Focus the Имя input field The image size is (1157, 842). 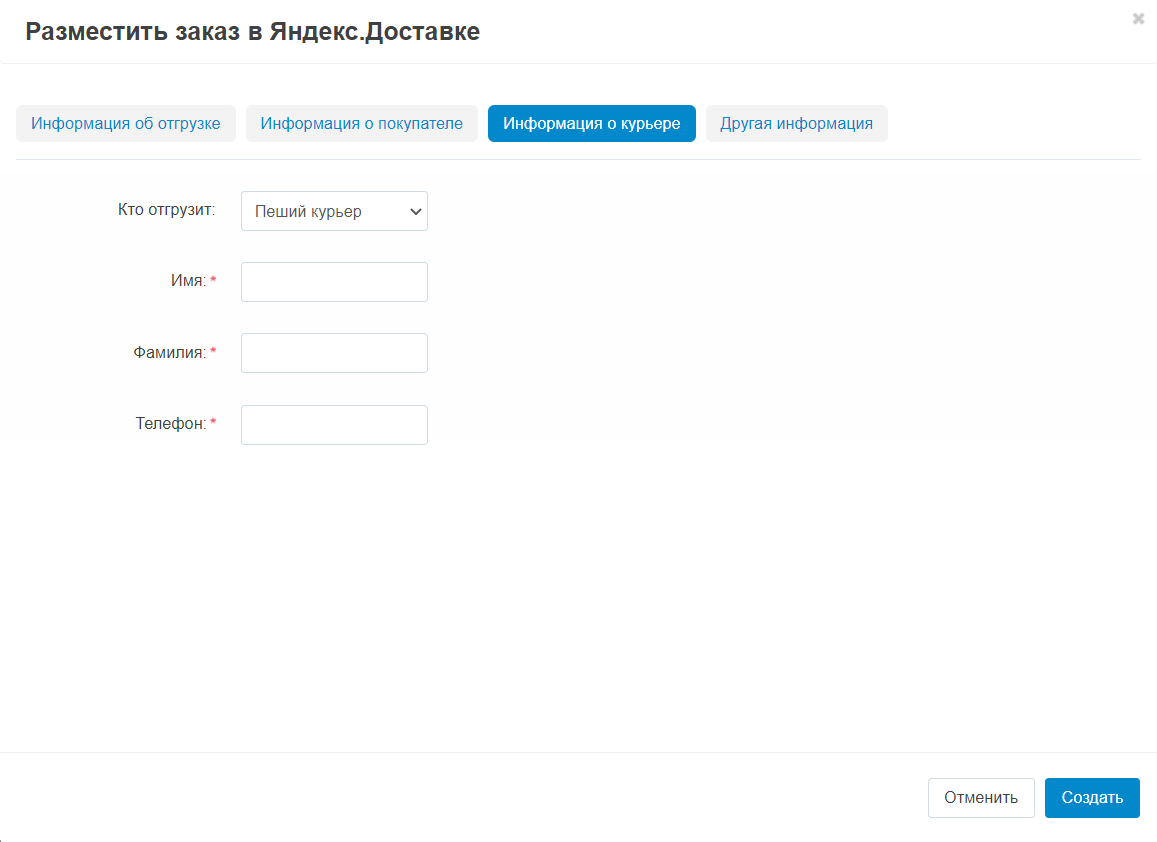(334, 282)
